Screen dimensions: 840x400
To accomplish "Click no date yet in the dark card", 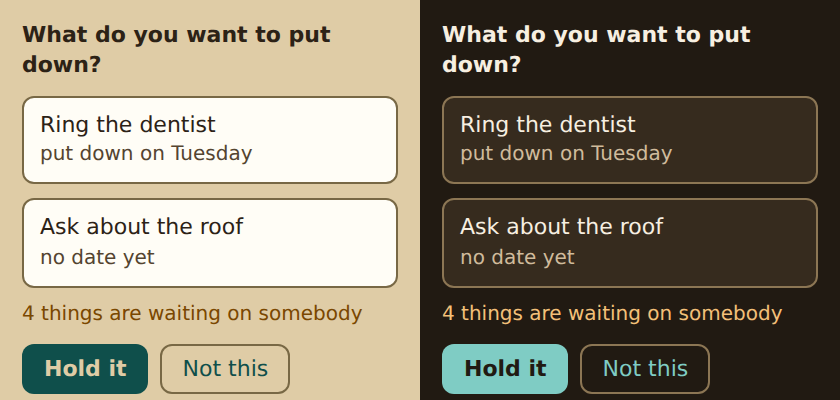I will click(518, 258).
